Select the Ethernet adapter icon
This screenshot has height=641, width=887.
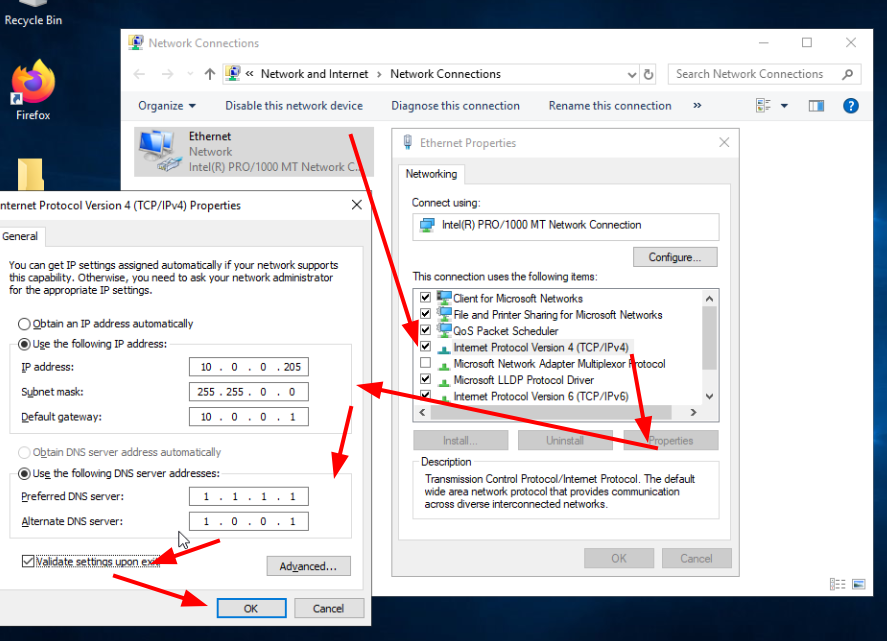pyautogui.click(x=160, y=151)
